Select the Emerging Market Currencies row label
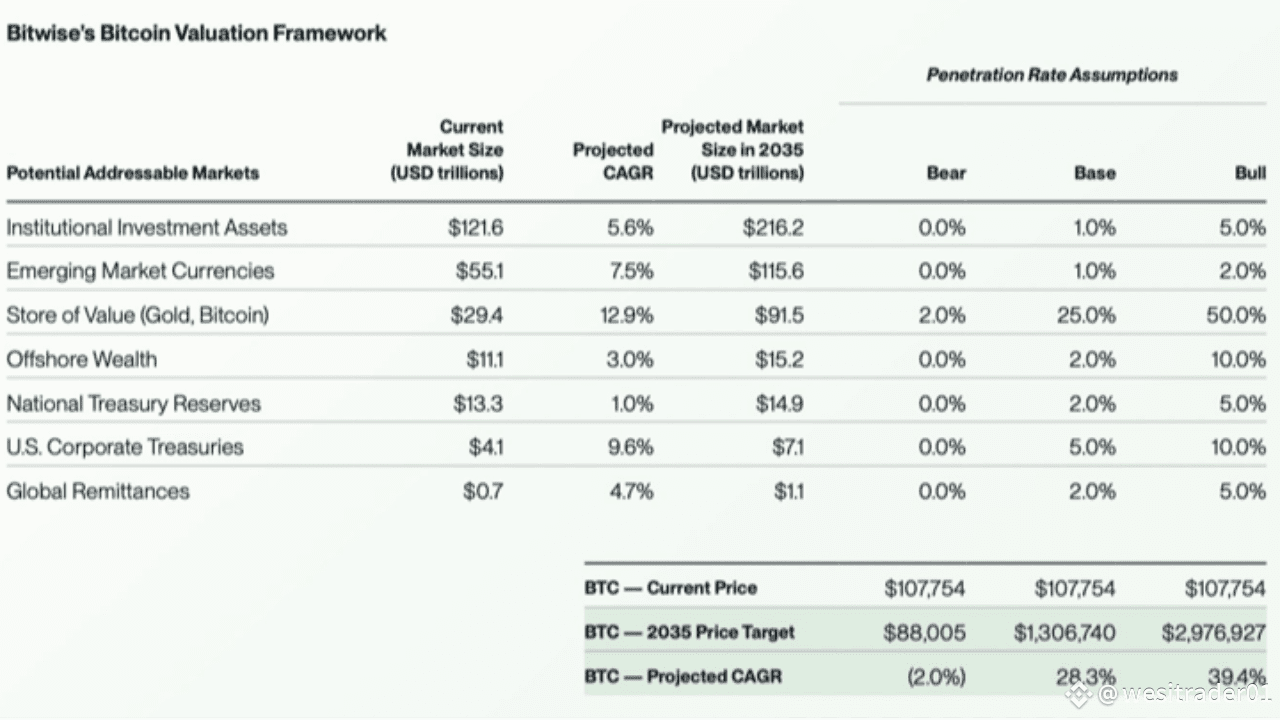 [140, 271]
